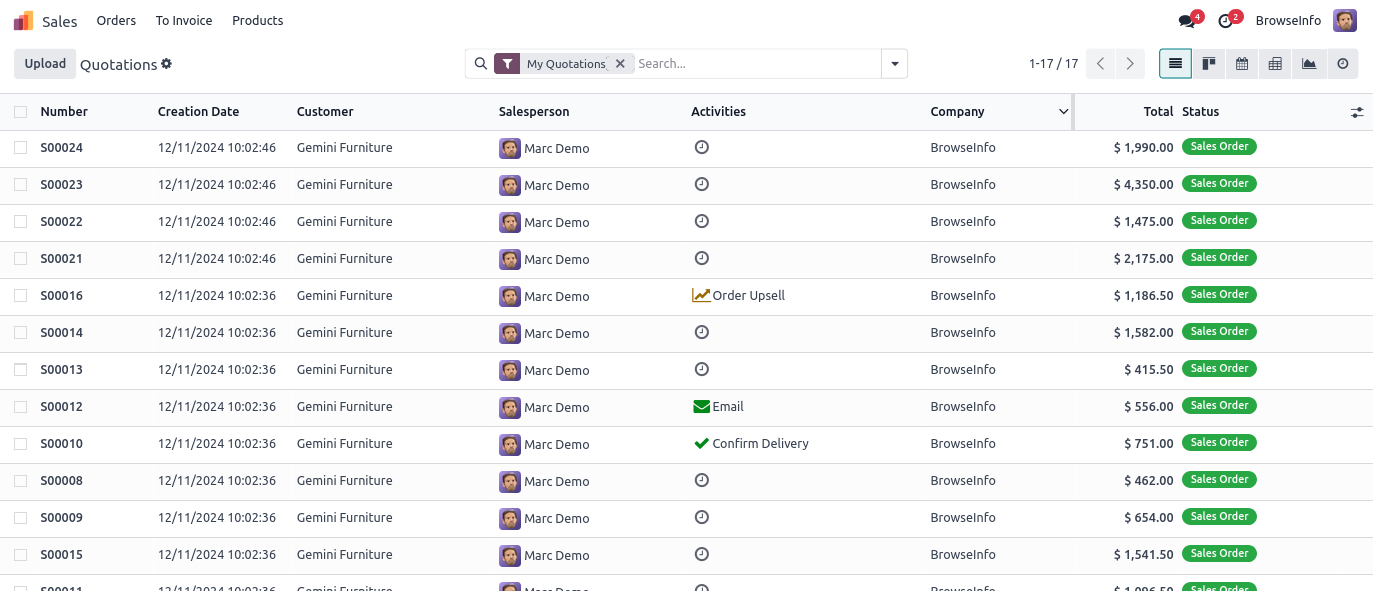The height and width of the screenshot is (591, 1373).
Task: Remove the My Quotations filter
Action: [620, 64]
